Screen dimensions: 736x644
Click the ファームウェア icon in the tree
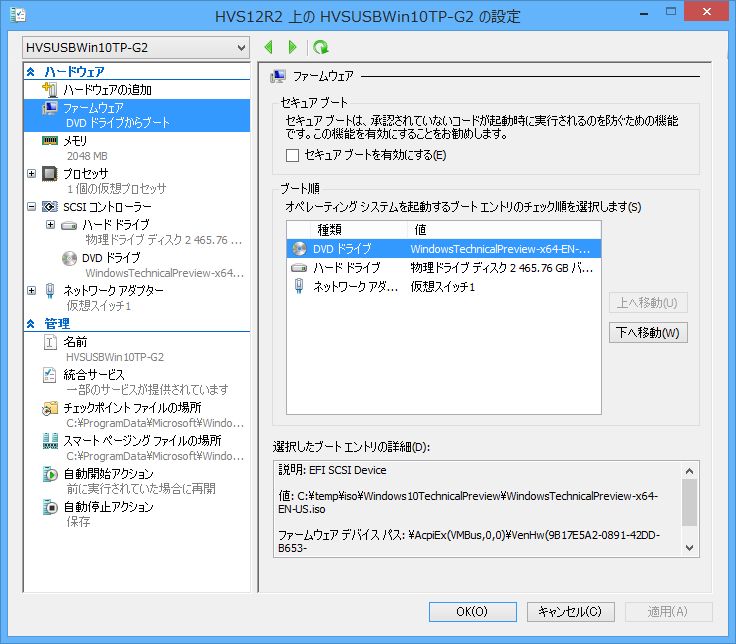click(x=50, y=108)
